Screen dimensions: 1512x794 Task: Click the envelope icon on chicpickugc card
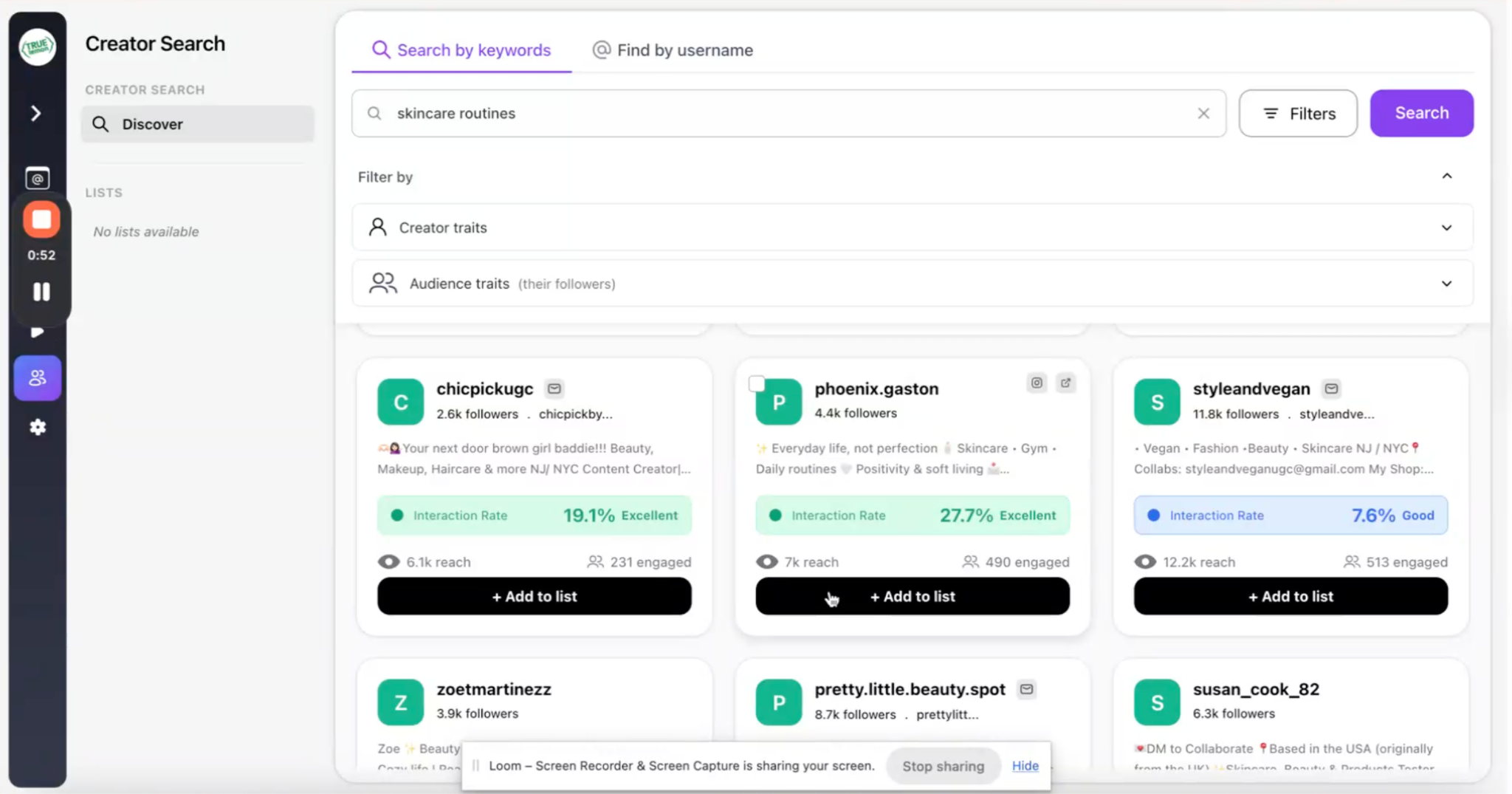[x=554, y=388]
